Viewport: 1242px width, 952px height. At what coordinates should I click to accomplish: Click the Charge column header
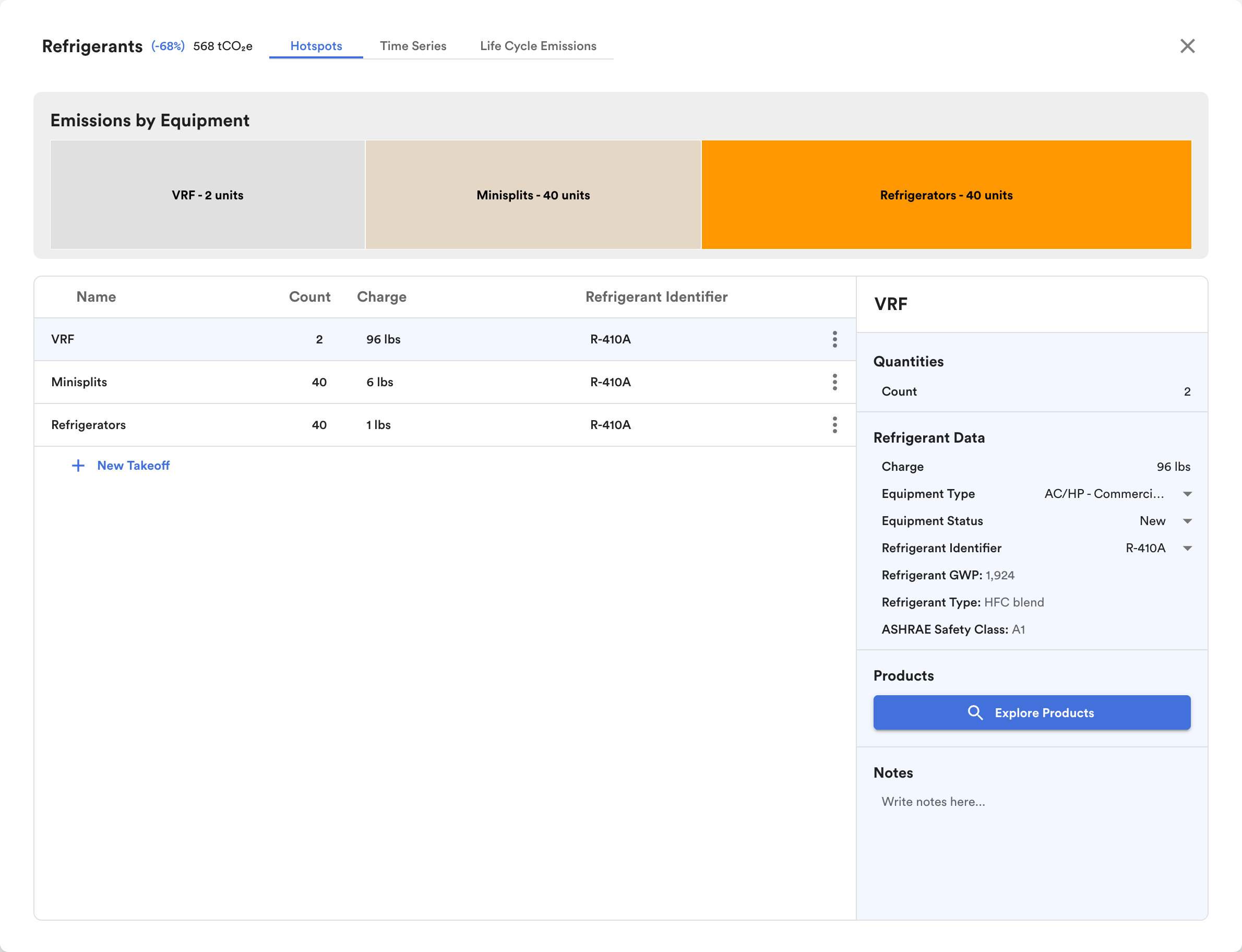coord(382,297)
